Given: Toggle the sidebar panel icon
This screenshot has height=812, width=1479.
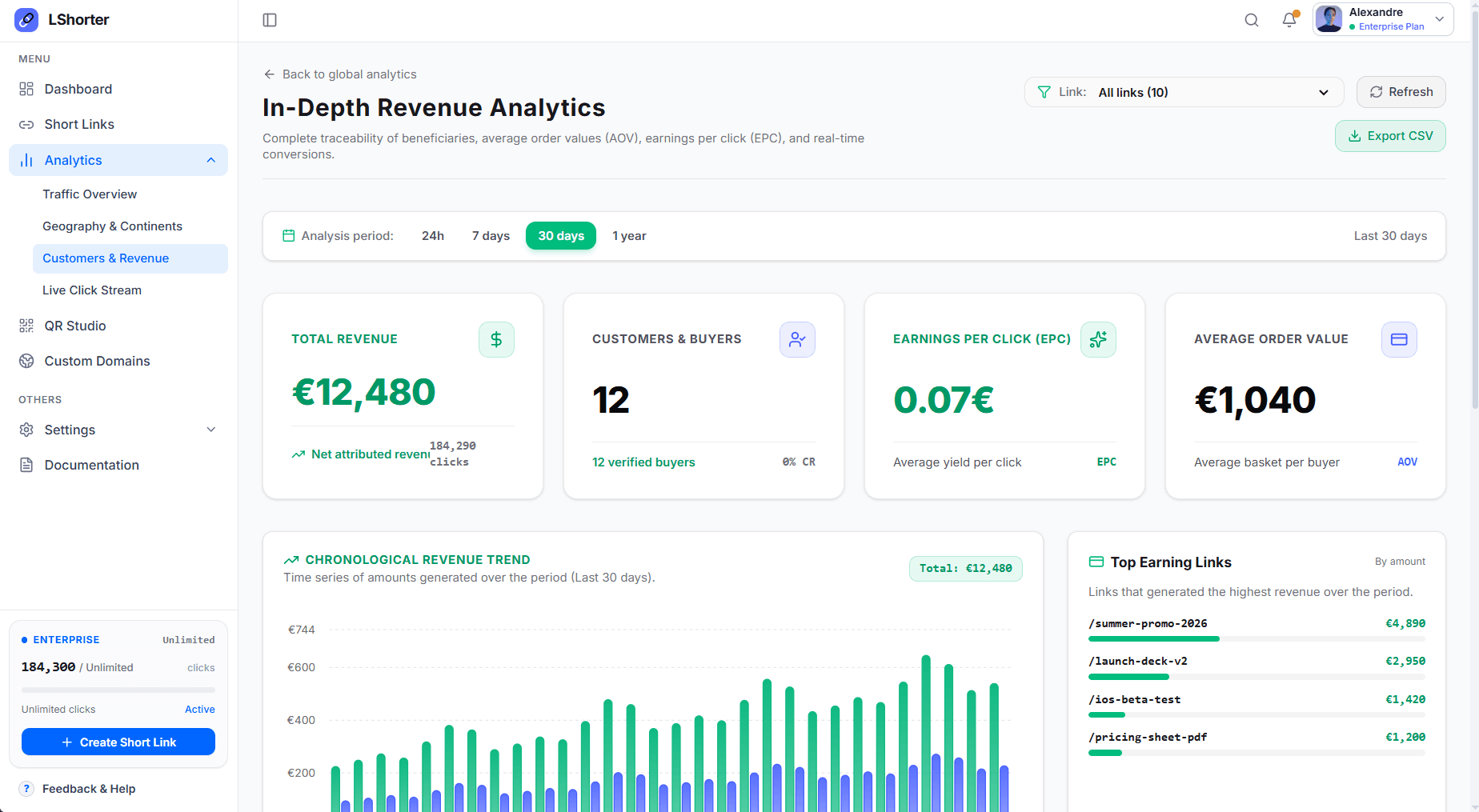Looking at the screenshot, I should tap(270, 20).
